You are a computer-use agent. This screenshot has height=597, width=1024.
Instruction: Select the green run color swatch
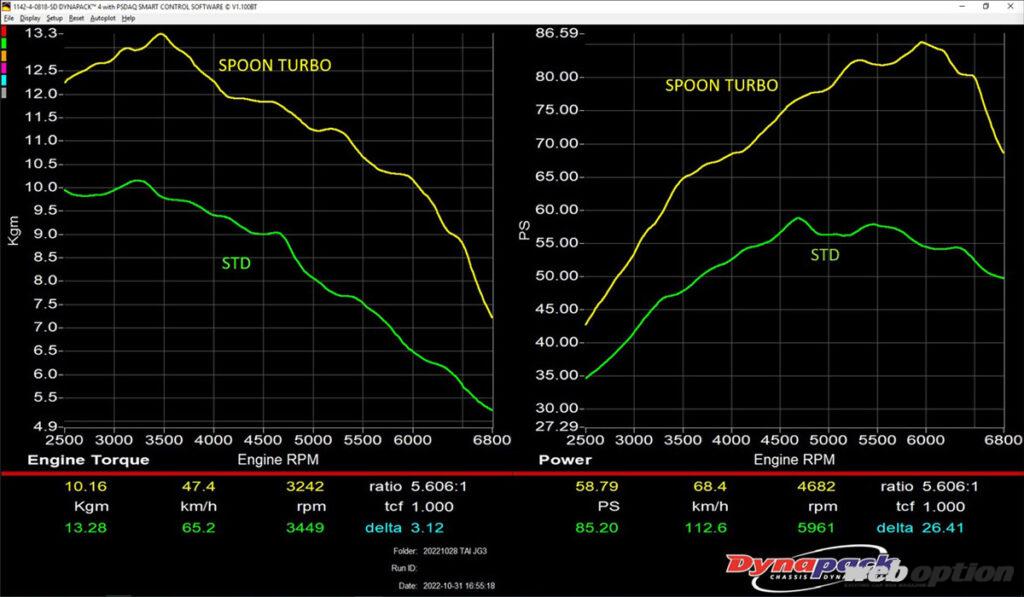[4, 44]
